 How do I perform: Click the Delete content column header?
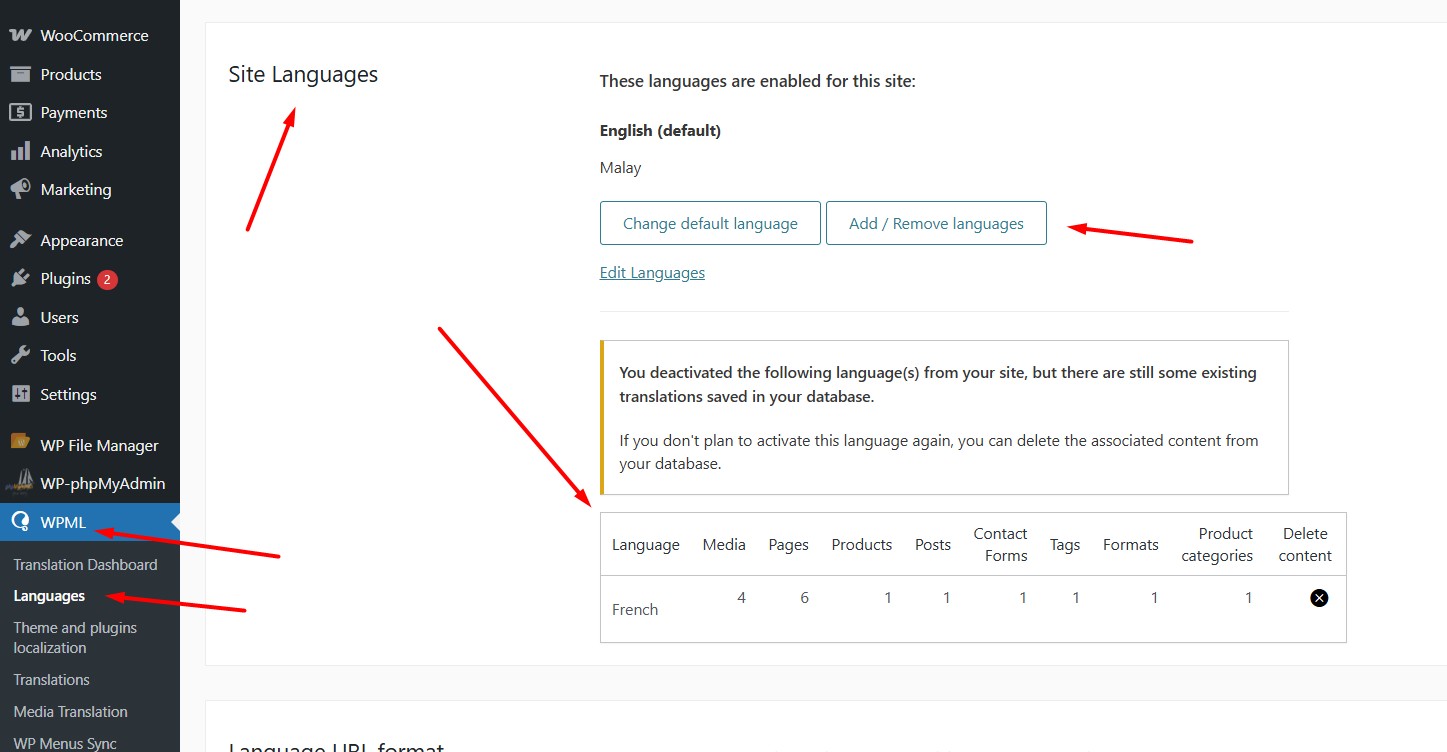point(1305,545)
